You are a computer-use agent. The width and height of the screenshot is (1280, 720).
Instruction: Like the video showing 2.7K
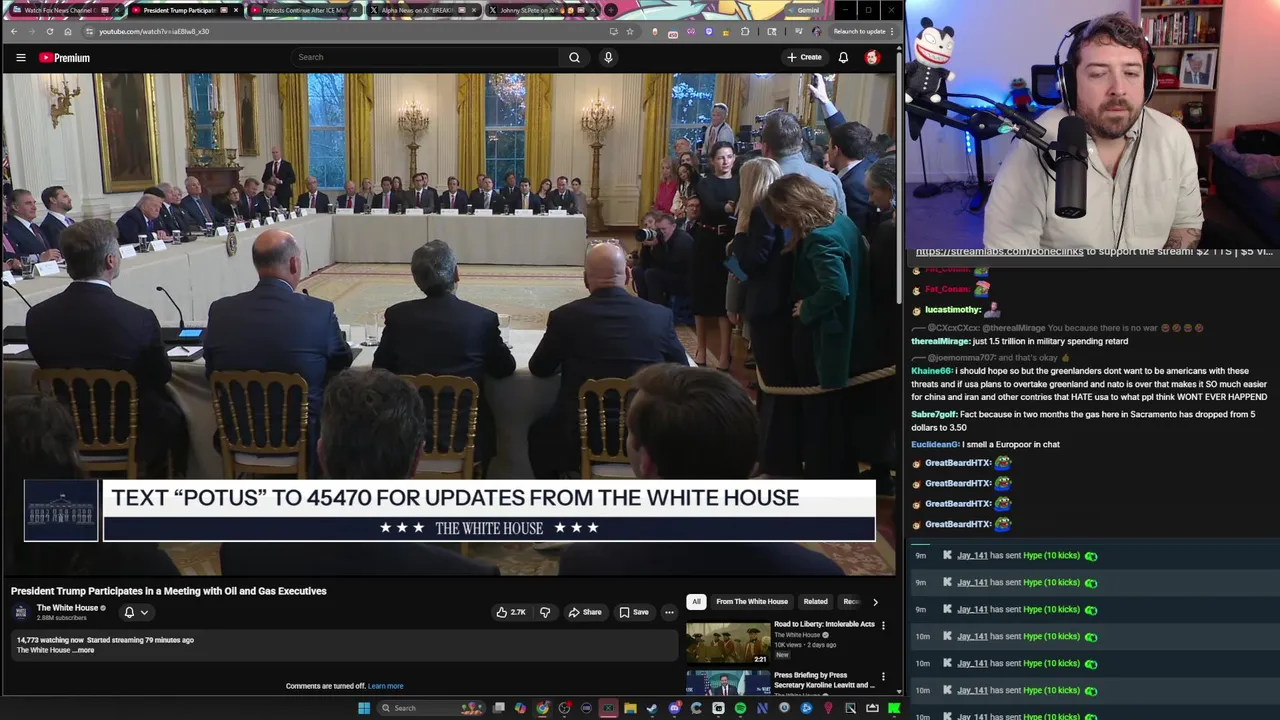[x=511, y=612]
